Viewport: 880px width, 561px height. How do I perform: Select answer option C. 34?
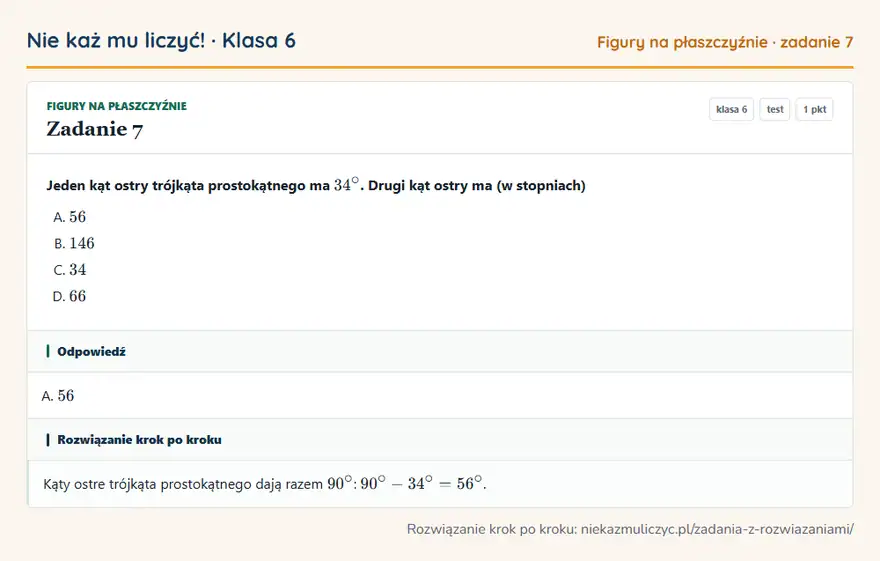tap(70, 269)
